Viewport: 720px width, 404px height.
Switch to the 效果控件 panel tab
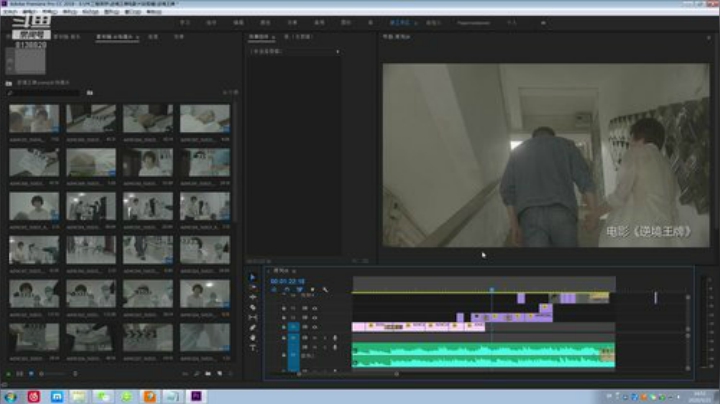point(259,37)
